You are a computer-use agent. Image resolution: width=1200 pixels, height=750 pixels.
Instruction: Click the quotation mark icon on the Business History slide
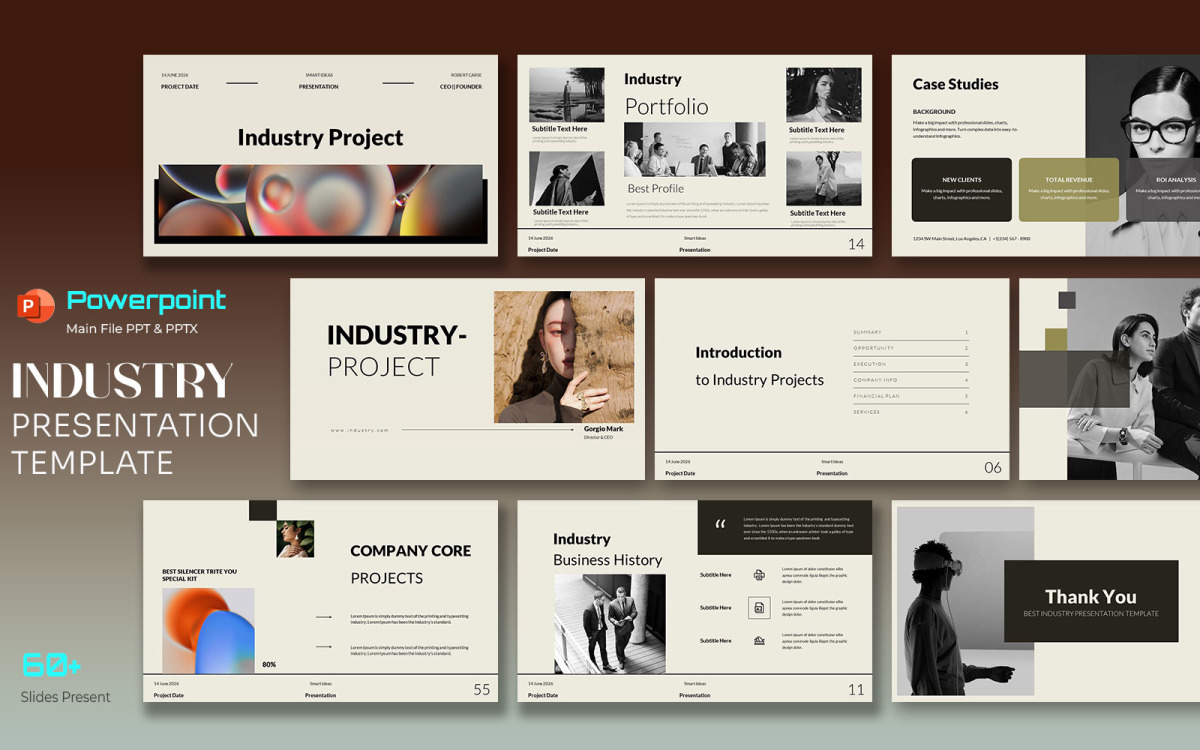[720, 525]
